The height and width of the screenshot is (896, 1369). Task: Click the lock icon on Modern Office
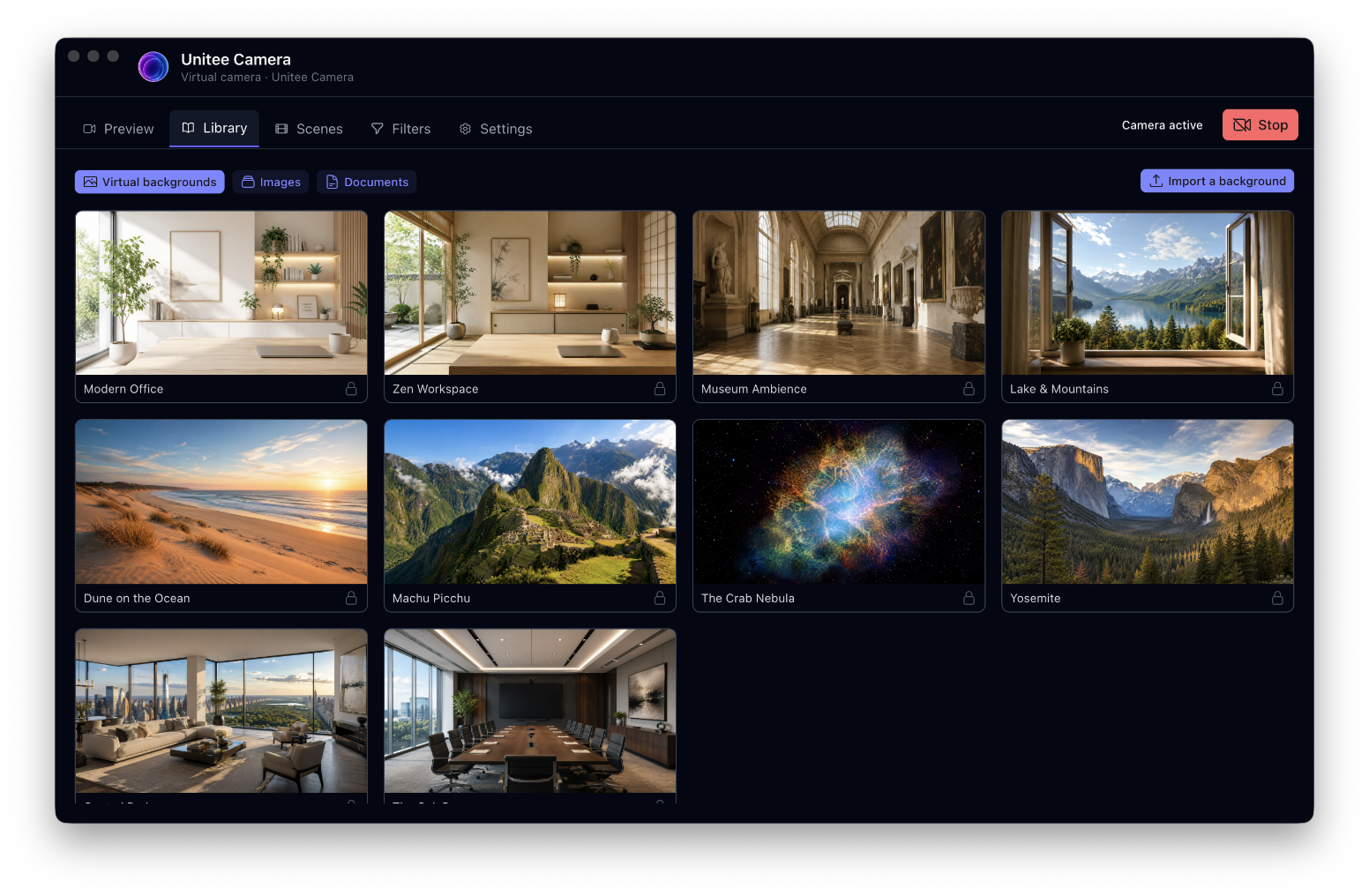(x=351, y=389)
